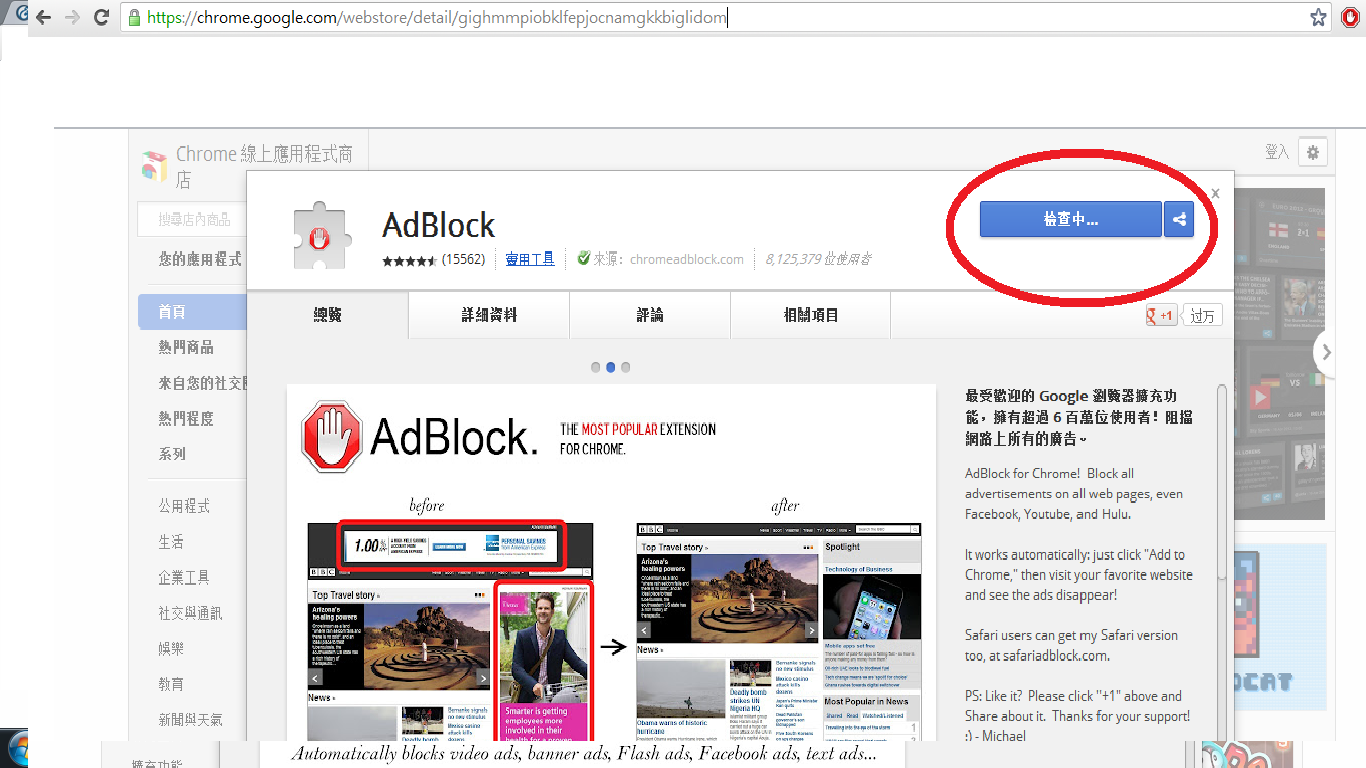The width and height of the screenshot is (1366, 768).
Task: Bookmark this page with star icon
Action: tap(1319, 17)
